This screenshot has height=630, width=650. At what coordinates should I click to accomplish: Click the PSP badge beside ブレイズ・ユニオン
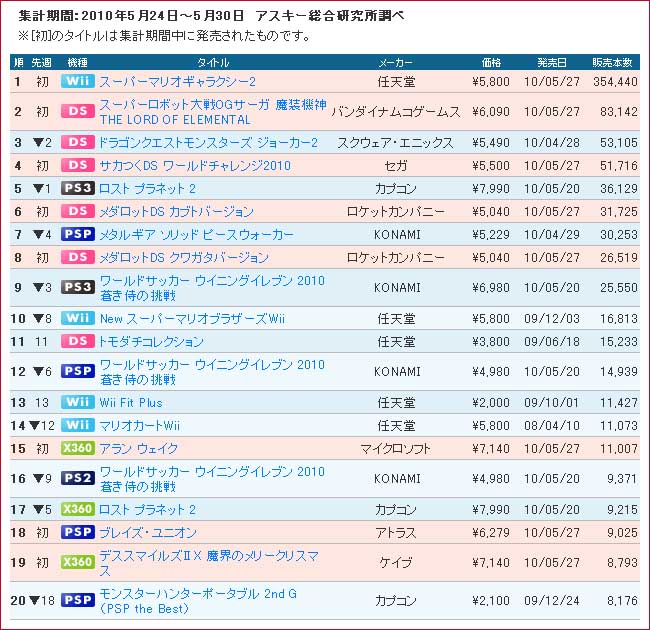[x=78, y=532]
